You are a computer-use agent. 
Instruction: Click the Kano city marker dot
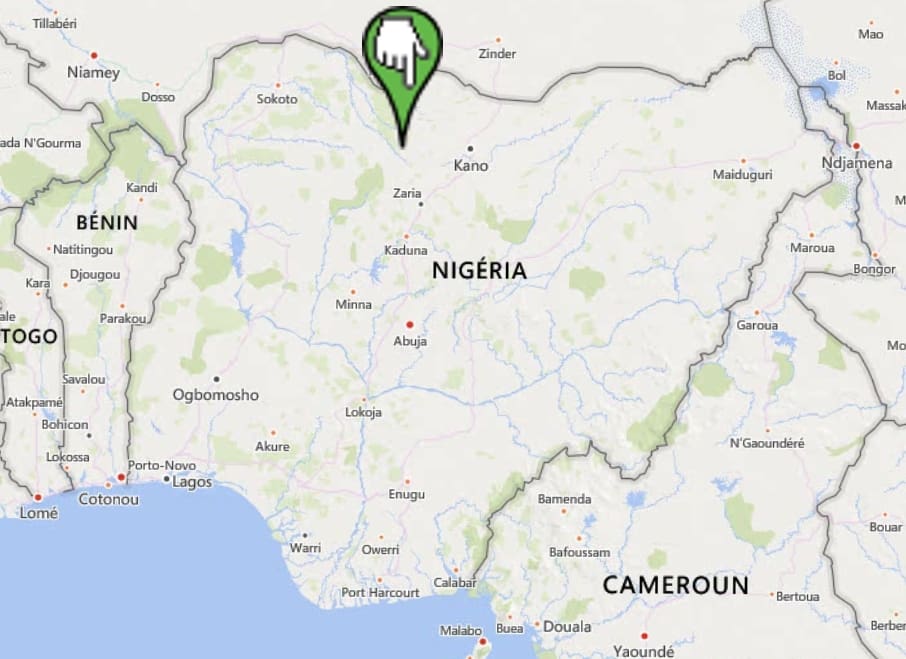click(470, 149)
